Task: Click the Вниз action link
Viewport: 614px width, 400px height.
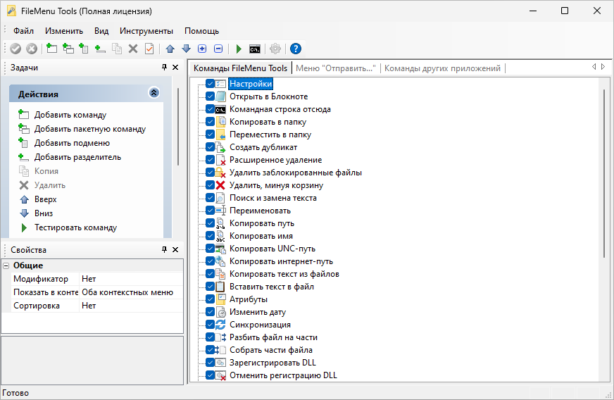Action: (43, 214)
